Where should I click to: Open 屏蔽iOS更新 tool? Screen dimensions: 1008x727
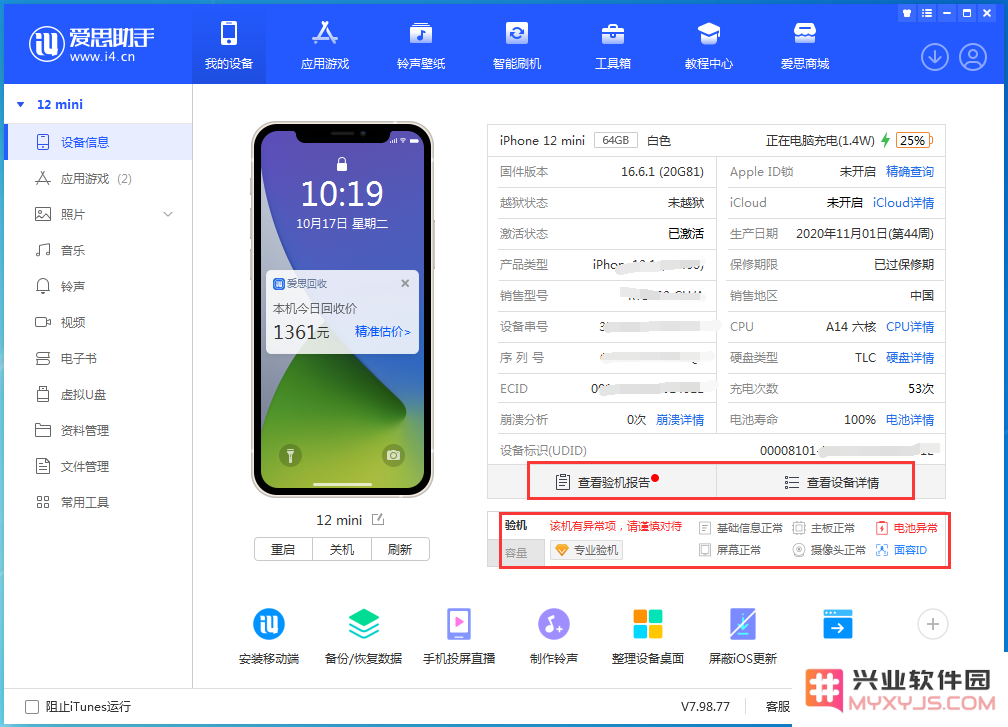(x=742, y=636)
